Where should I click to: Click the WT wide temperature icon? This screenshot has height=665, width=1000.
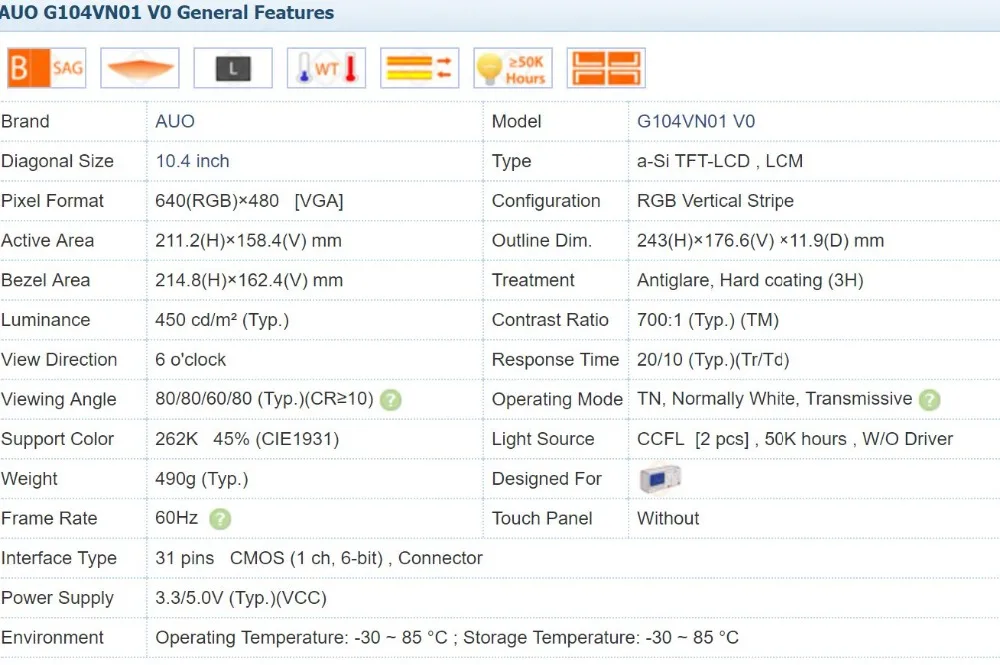pos(327,68)
